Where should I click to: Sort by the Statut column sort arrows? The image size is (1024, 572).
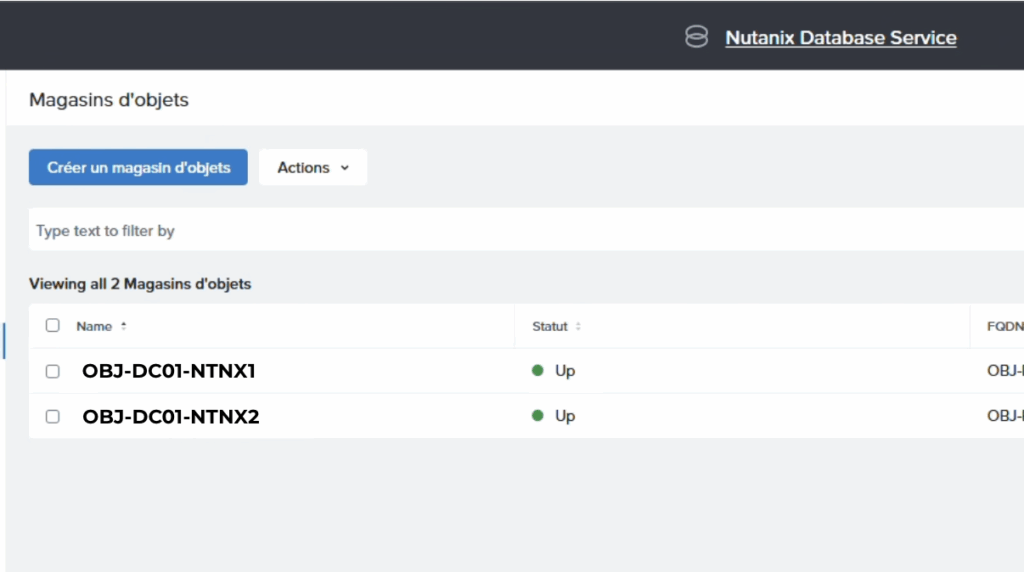coord(578,326)
